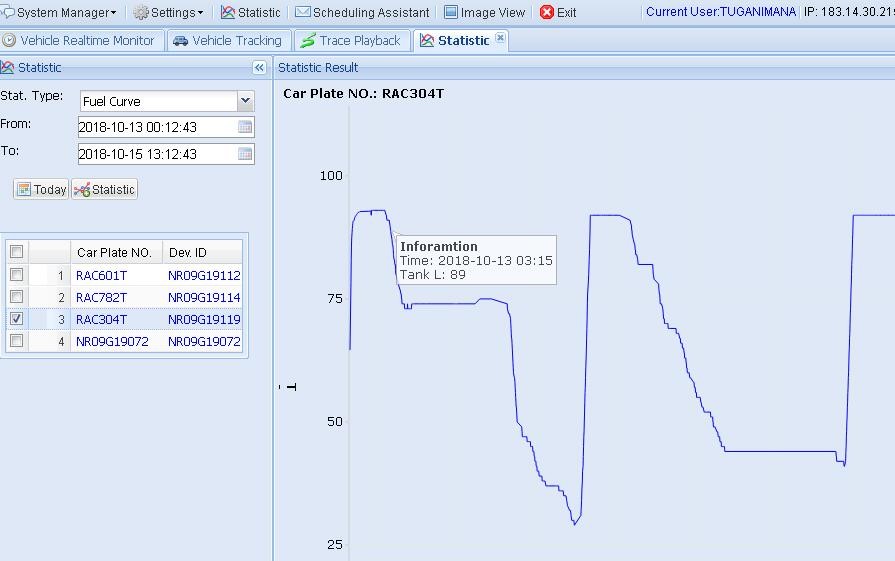Click Statistic in the top toolbar

pyautogui.click(x=251, y=12)
